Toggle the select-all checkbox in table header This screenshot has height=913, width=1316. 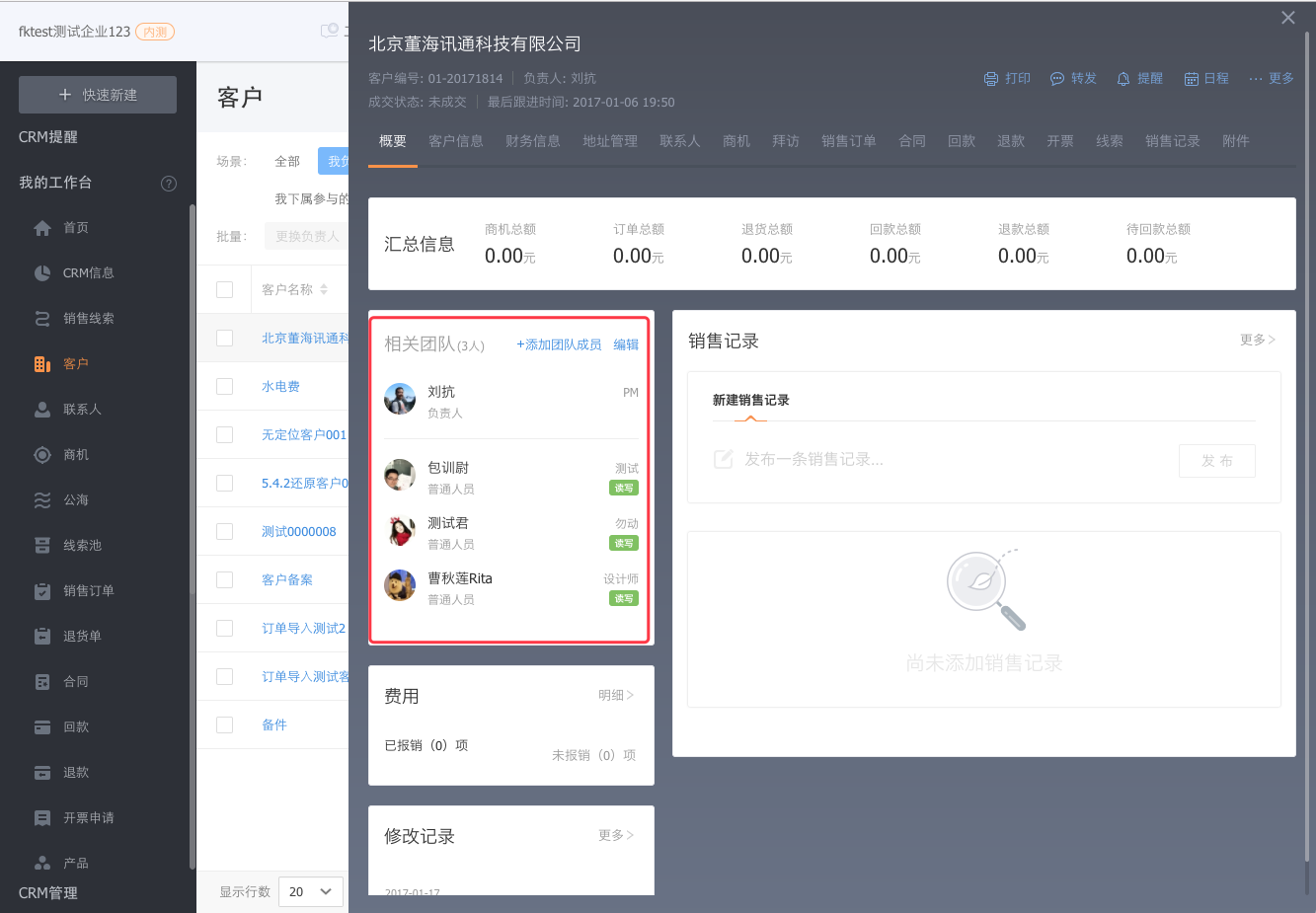(225, 289)
